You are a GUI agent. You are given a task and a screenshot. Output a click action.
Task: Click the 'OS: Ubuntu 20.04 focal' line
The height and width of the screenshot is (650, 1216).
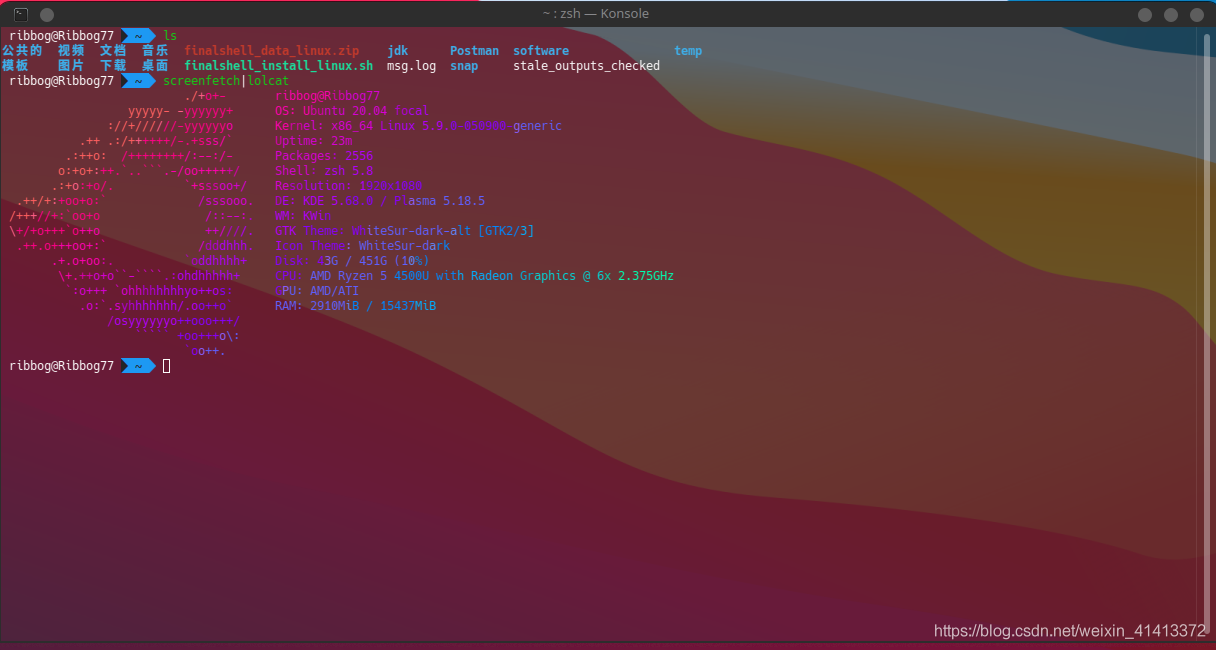pyautogui.click(x=352, y=111)
